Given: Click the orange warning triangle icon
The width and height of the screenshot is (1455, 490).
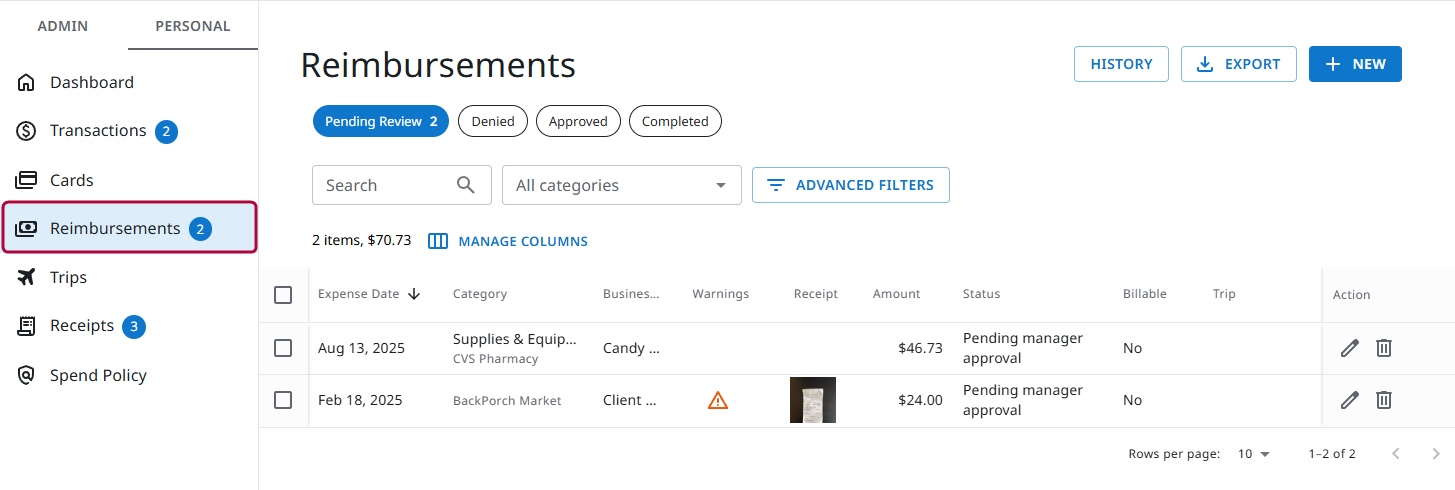Looking at the screenshot, I should point(717,400).
